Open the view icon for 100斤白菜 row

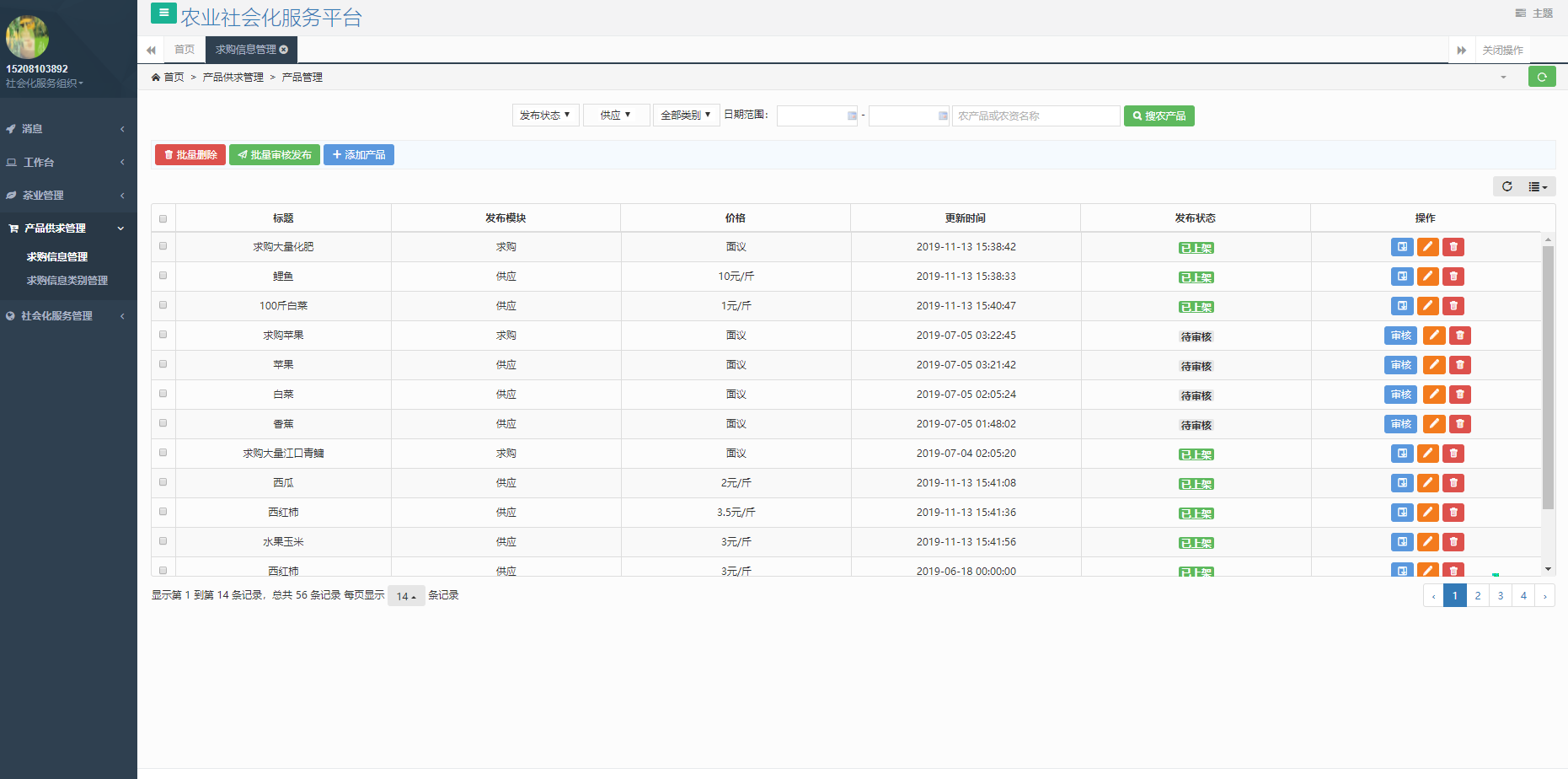coord(1402,306)
